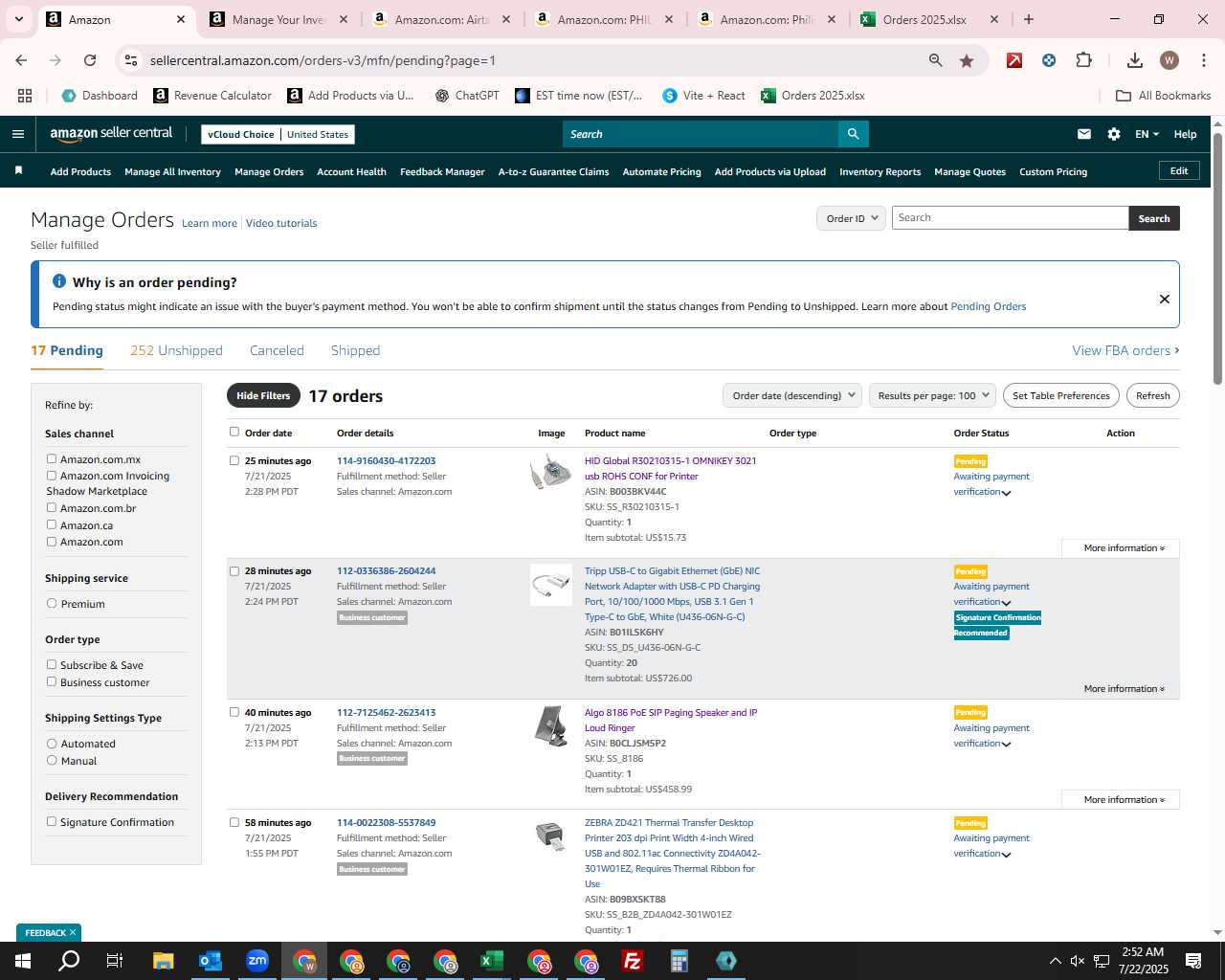The image size is (1225, 980).
Task: Open the Orders 2025.xlsx bookmark
Action: point(813,96)
